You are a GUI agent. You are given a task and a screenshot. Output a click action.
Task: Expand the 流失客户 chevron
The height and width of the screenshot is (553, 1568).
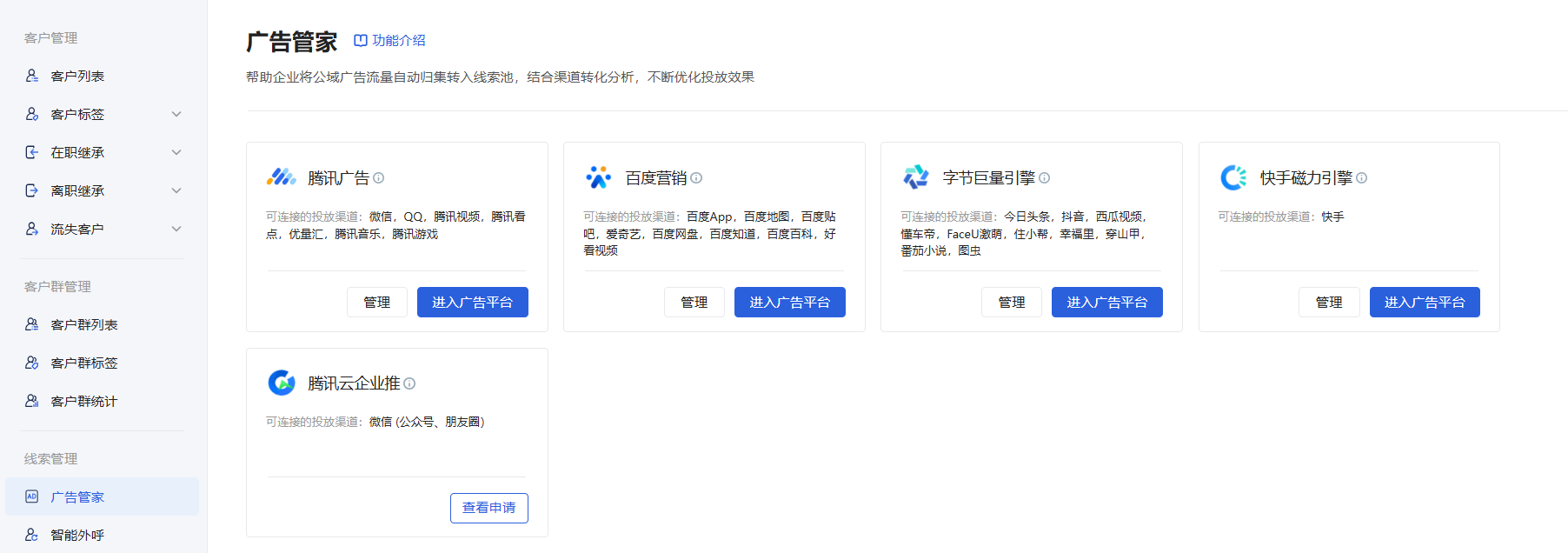[176, 229]
